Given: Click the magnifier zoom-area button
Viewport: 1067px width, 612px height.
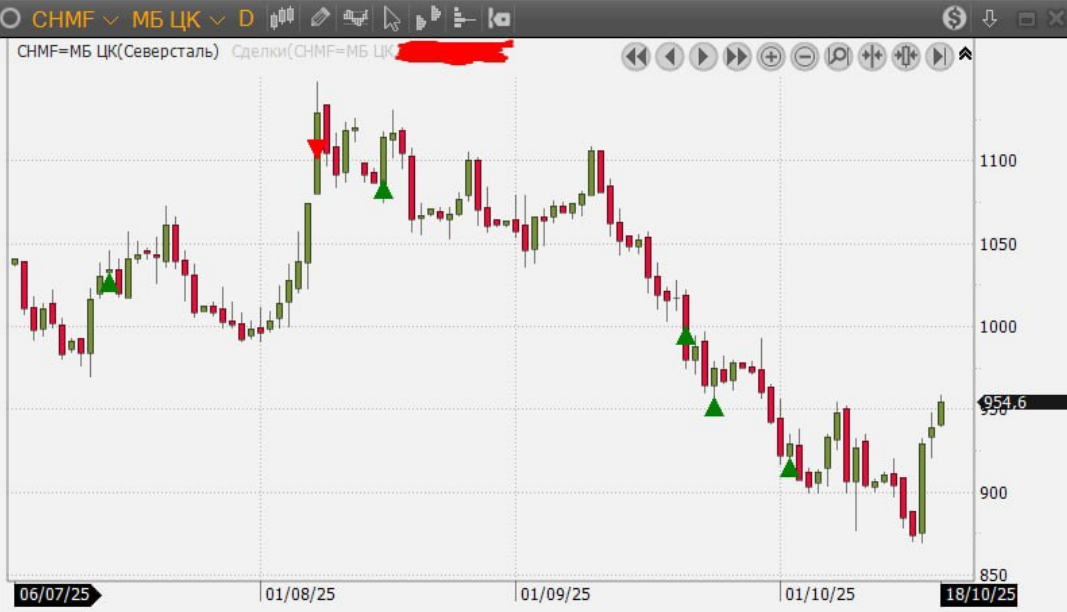Looking at the screenshot, I should [x=838, y=57].
